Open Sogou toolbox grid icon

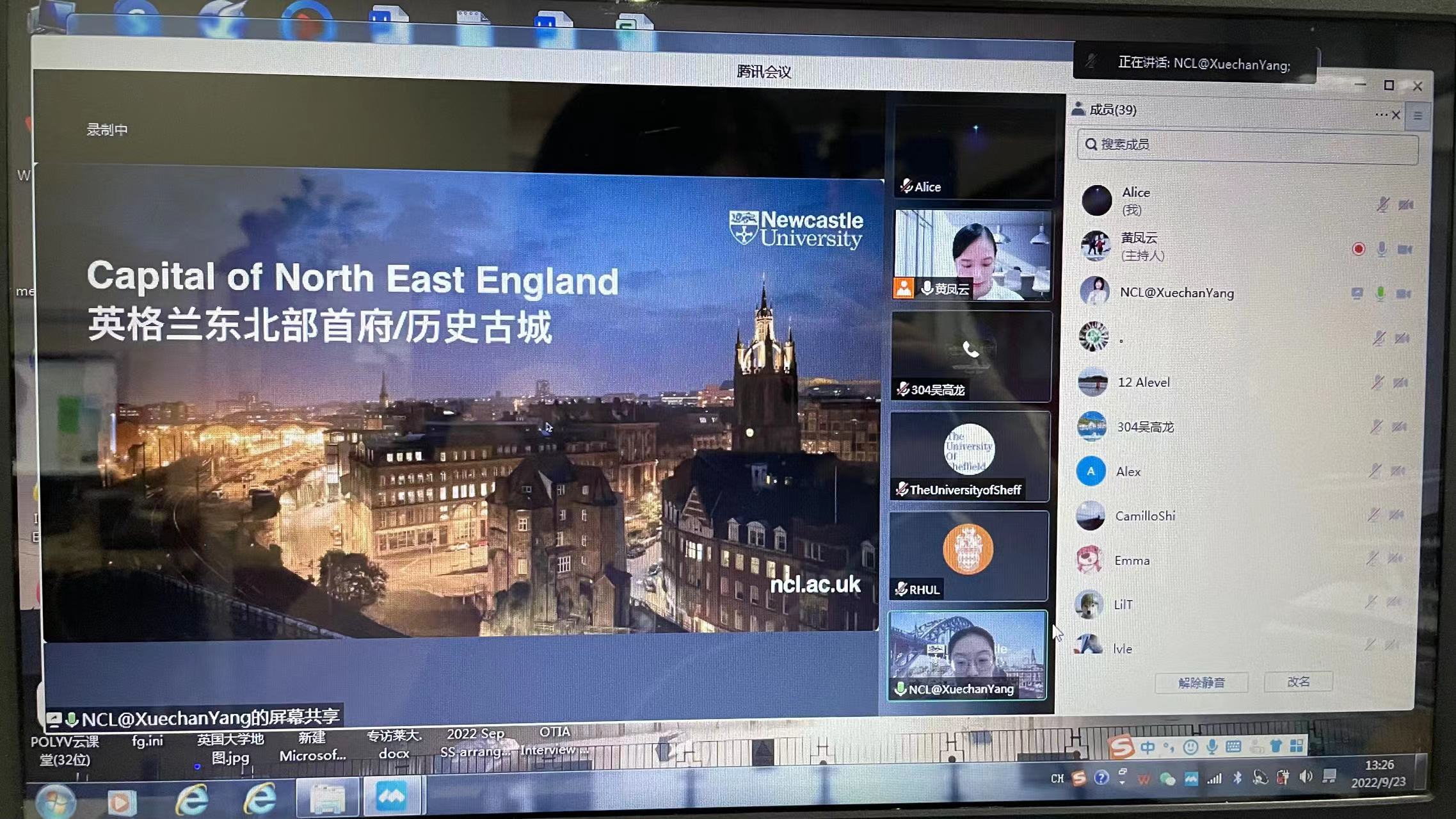1297,746
